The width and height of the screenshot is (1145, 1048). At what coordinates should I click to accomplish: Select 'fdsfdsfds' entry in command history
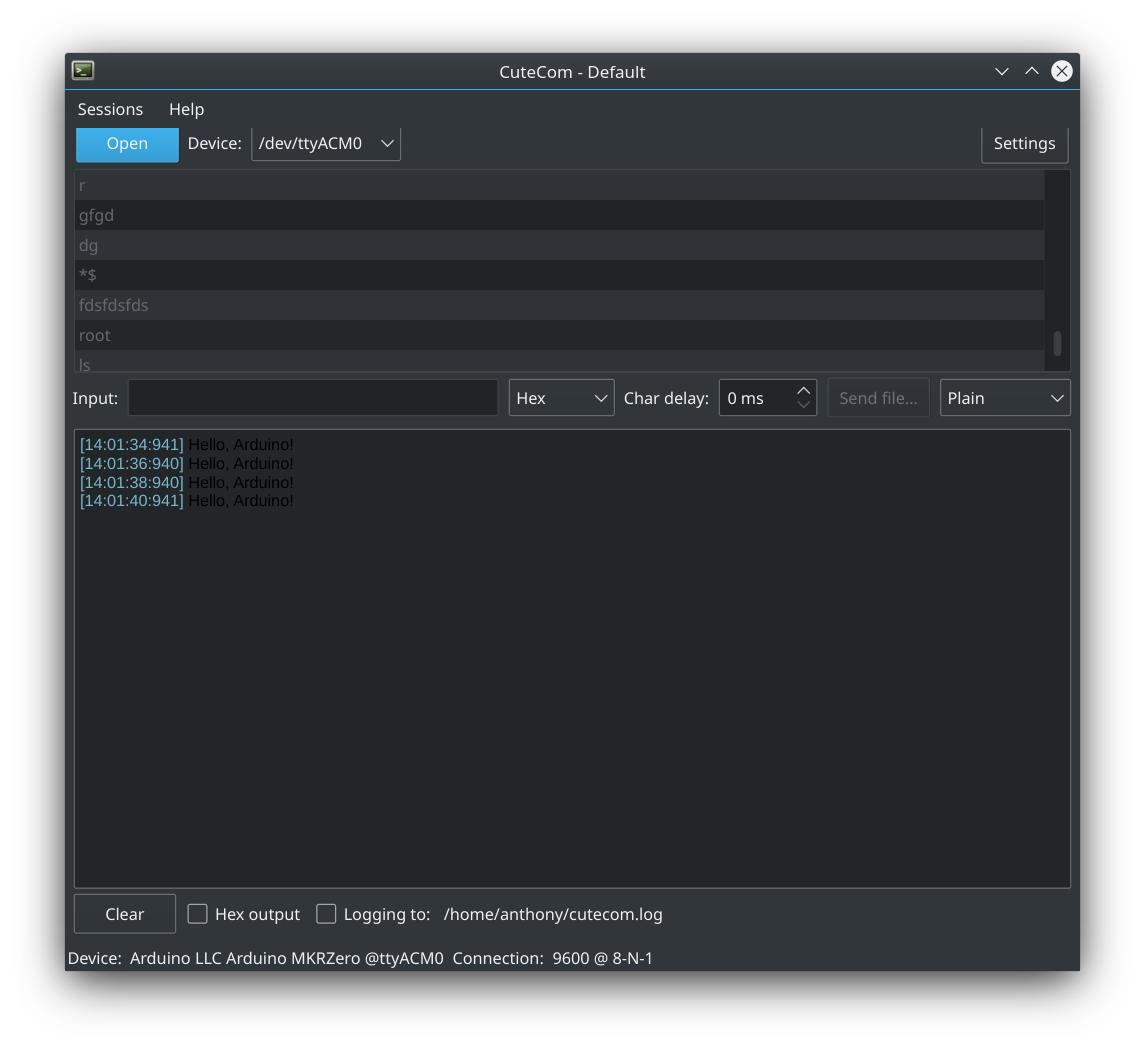[x=114, y=305]
